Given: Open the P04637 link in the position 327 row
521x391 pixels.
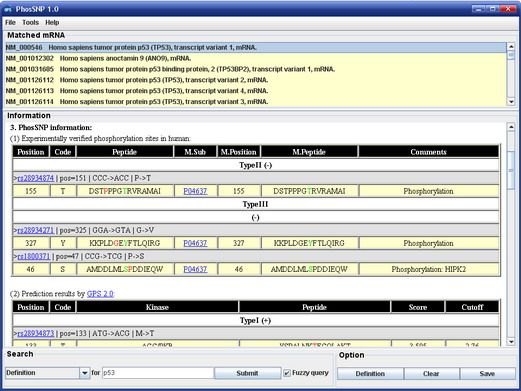Looking at the screenshot, I should point(195,243).
